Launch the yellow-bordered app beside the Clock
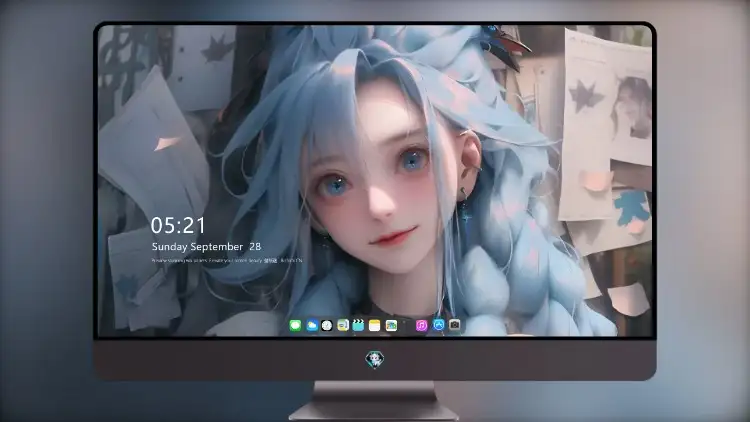Screen dimensions: 750x422 point(343,326)
